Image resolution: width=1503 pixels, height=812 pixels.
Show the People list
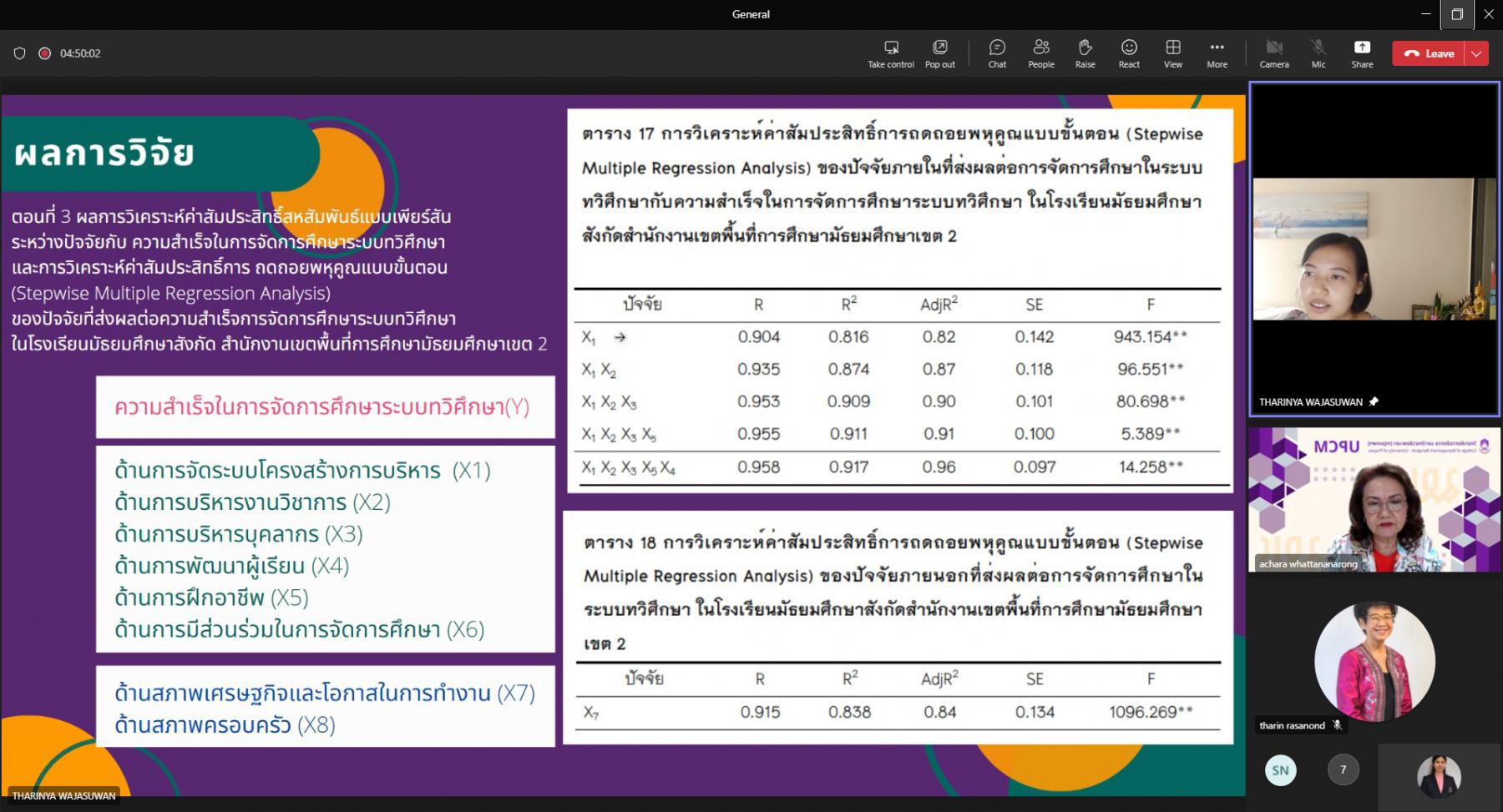[x=1041, y=53]
